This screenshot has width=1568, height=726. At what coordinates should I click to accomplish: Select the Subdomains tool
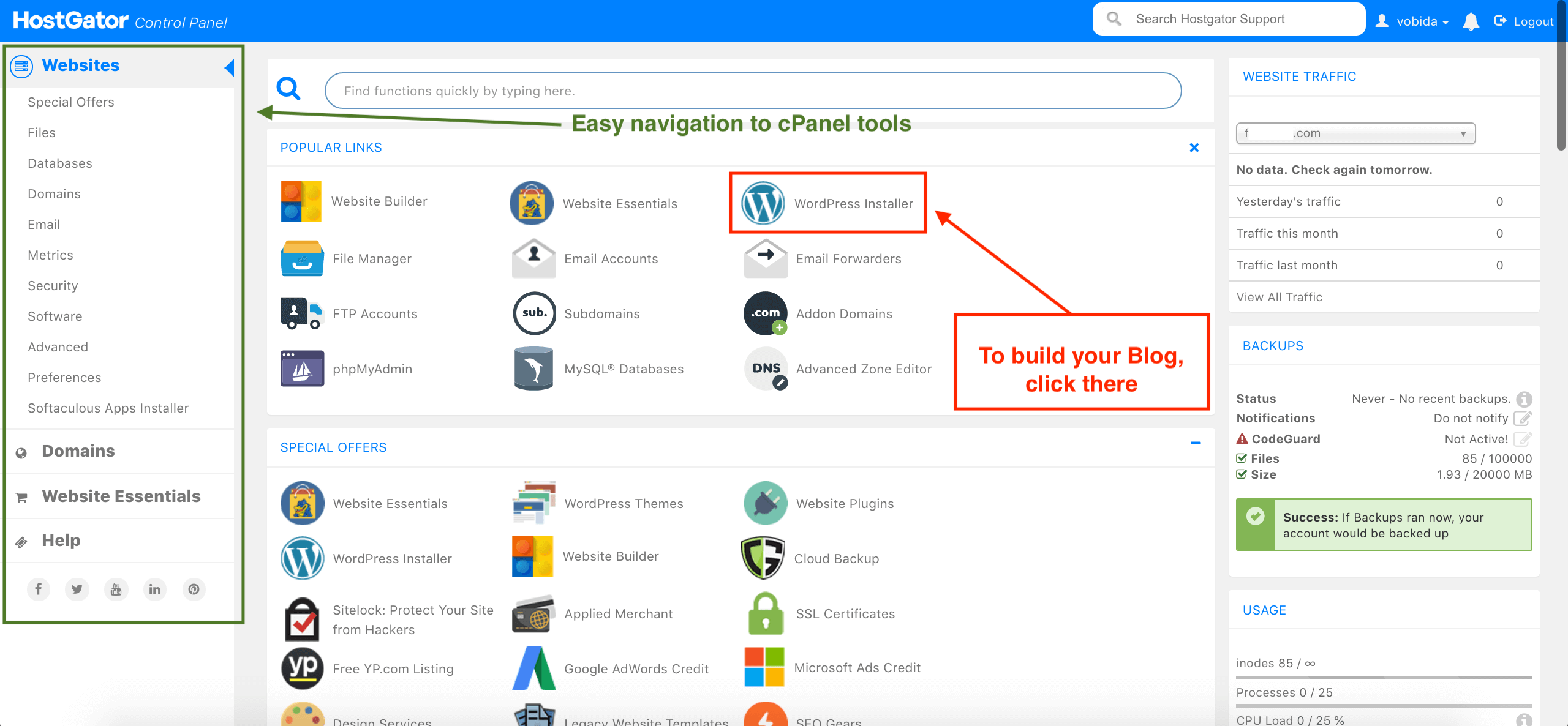[601, 313]
